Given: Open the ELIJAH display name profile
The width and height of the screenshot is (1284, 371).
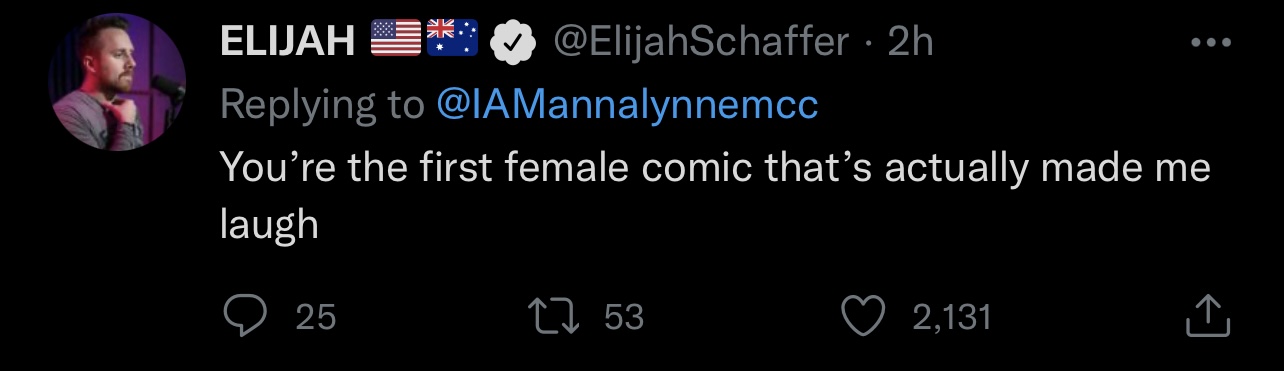Looking at the screenshot, I should point(288,42).
